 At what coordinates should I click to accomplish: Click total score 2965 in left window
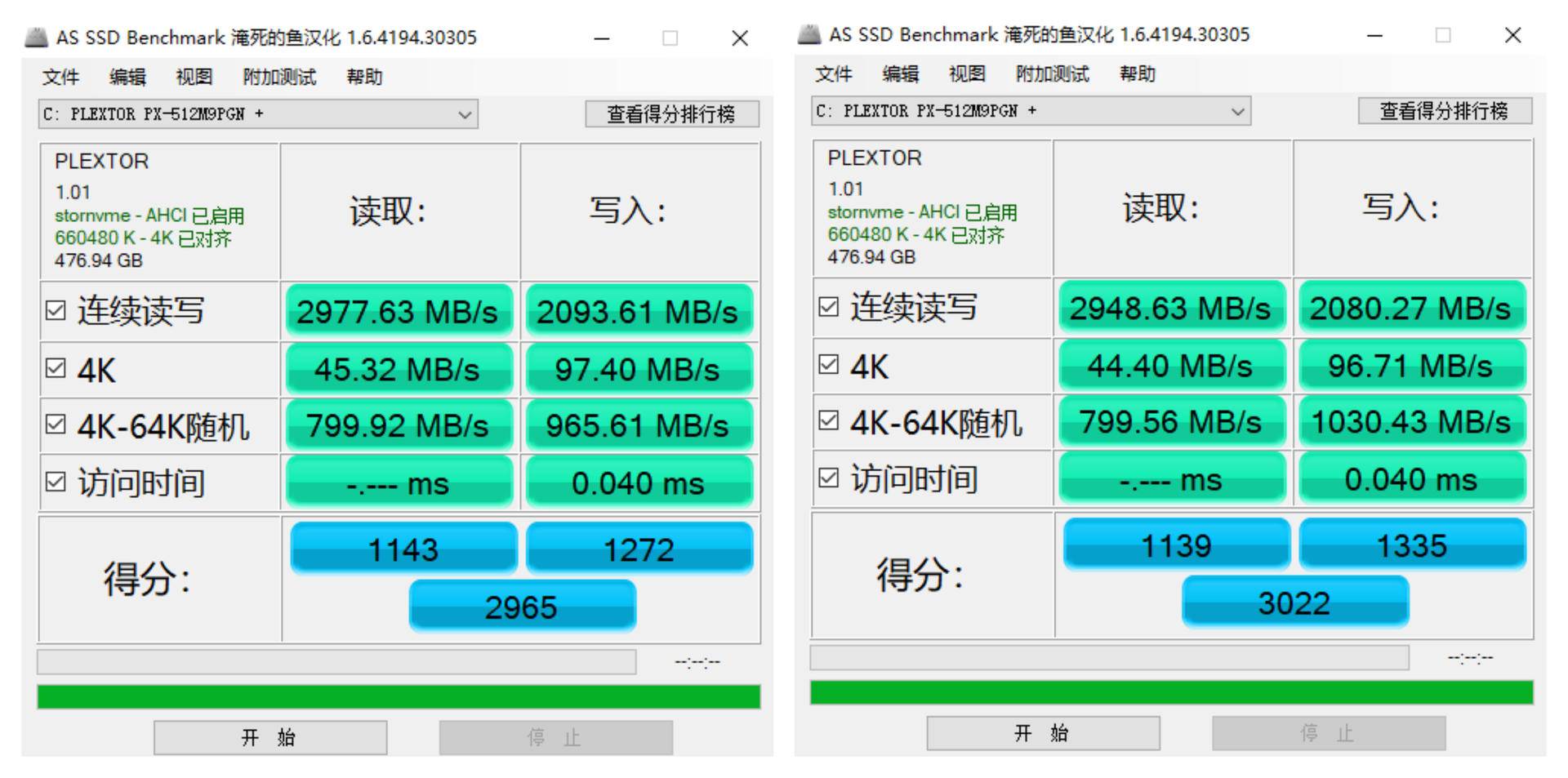(x=522, y=607)
